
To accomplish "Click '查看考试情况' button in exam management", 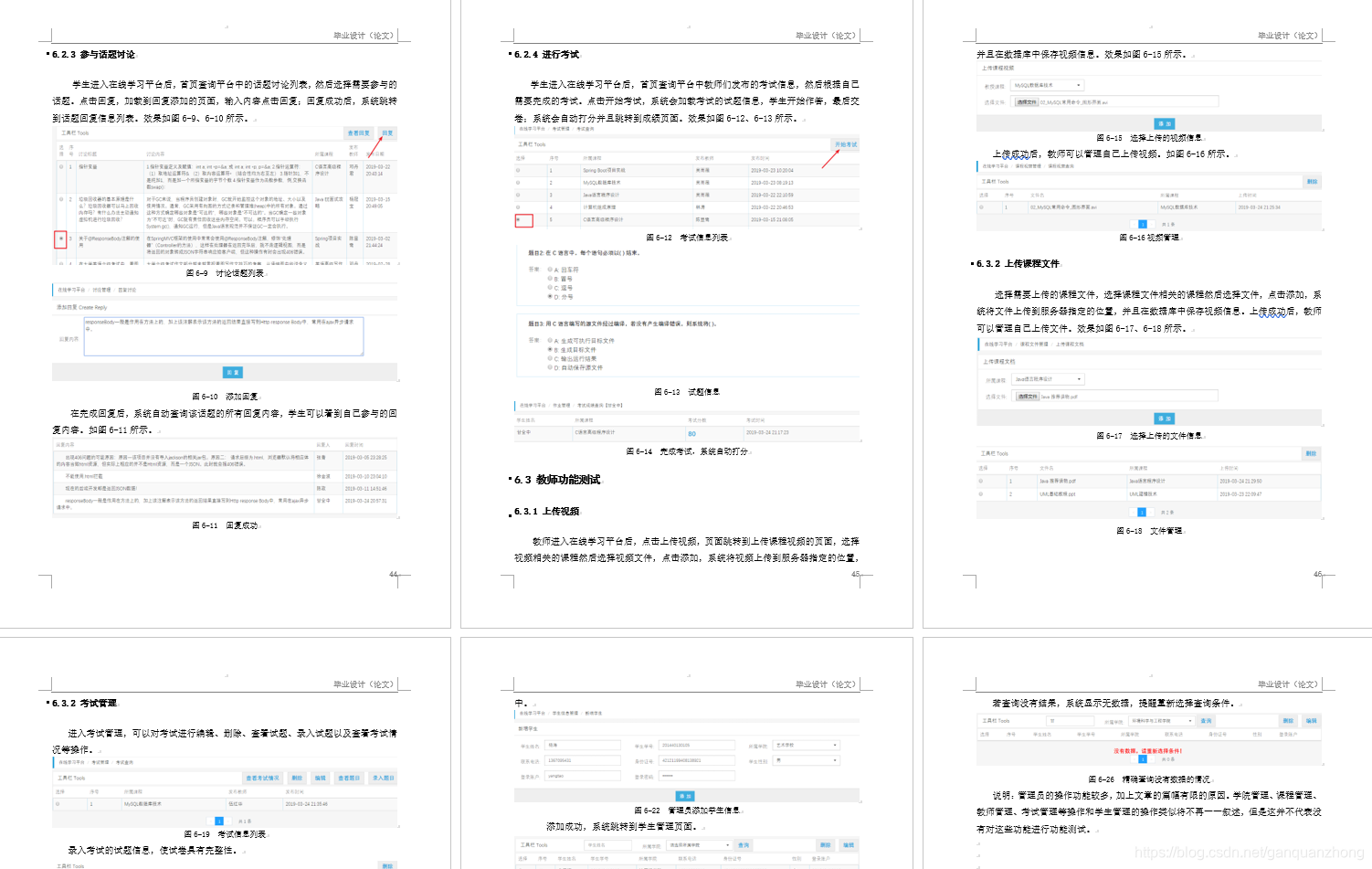I will [x=264, y=779].
